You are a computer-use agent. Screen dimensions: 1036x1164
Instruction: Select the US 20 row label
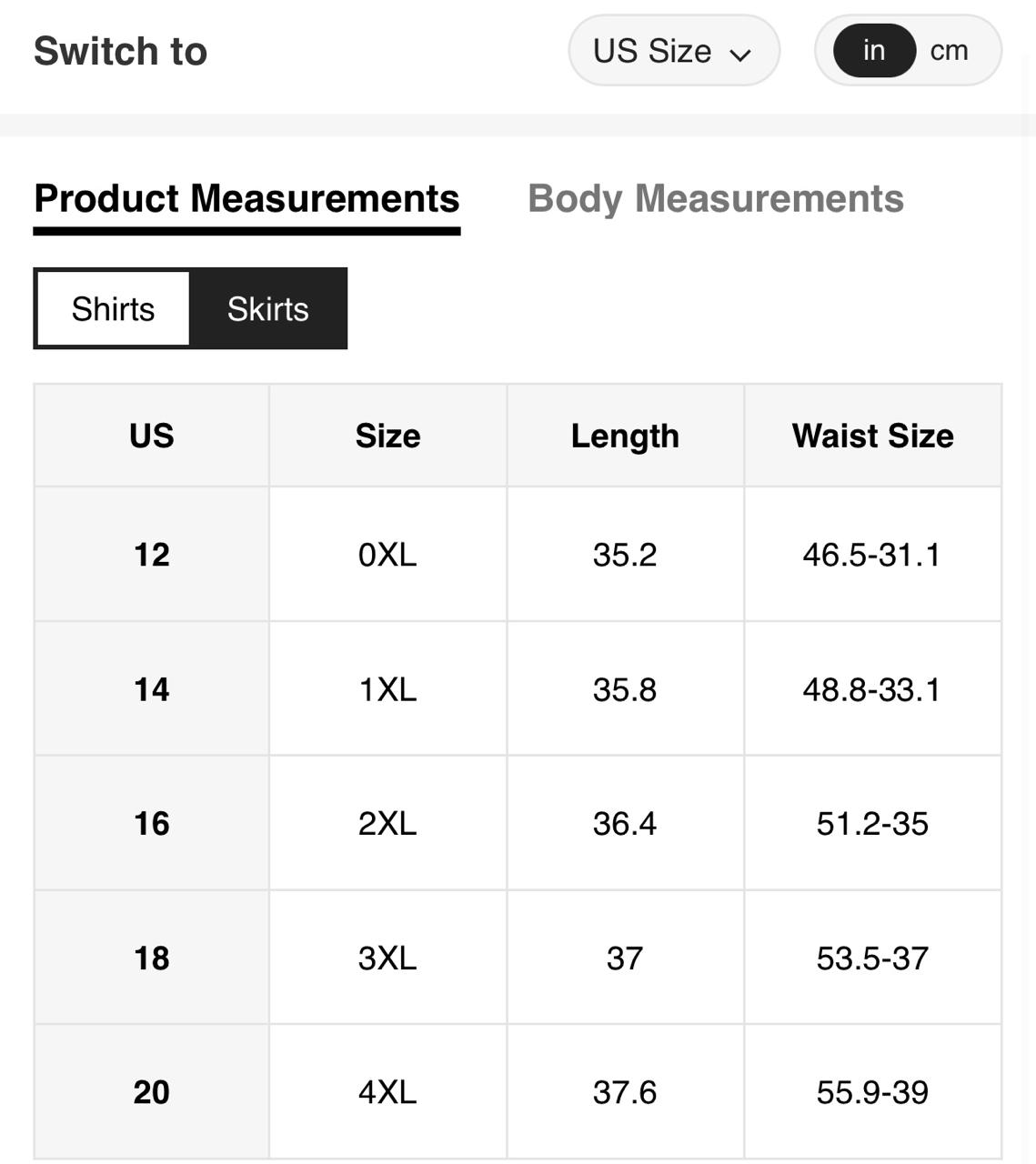tap(152, 1092)
